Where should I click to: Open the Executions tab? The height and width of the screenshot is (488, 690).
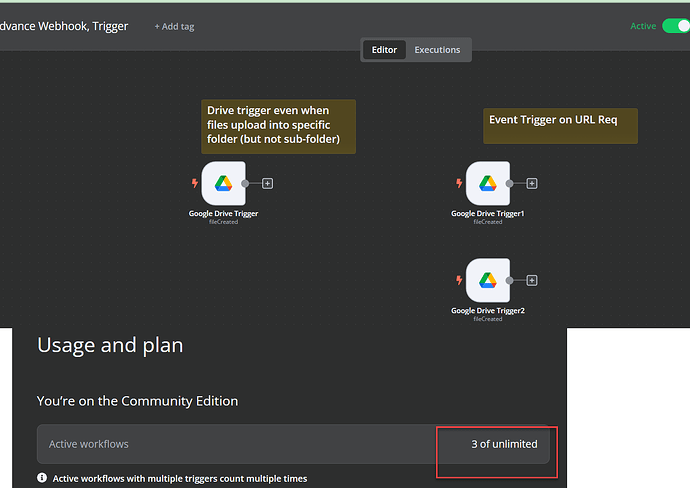(x=437, y=50)
